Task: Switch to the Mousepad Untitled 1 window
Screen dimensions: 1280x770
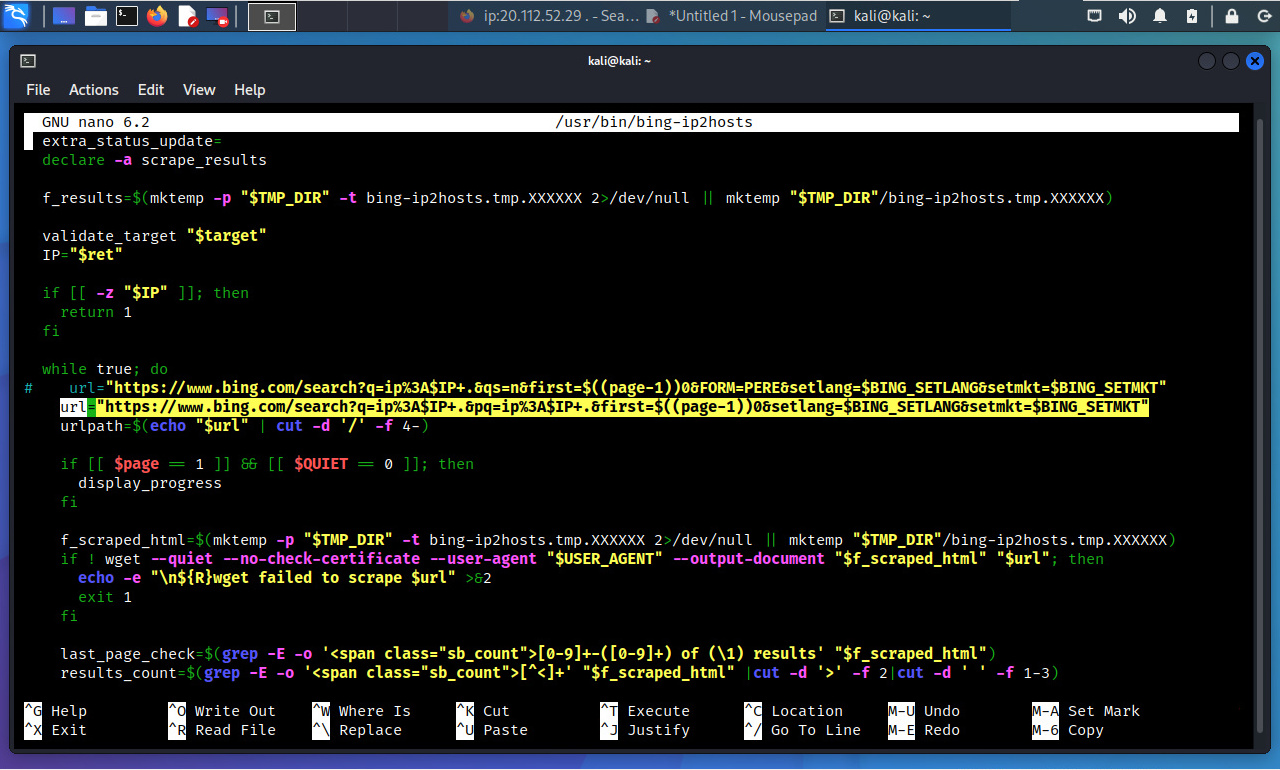Action: [731, 16]
